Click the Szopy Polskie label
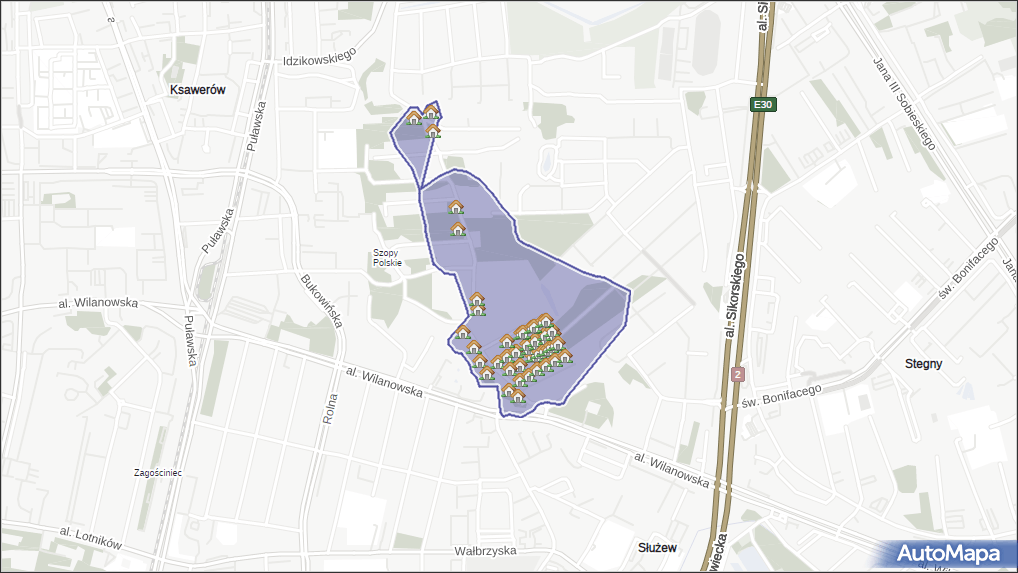This screenshot has height=573, width=1018. click(387, 258)
